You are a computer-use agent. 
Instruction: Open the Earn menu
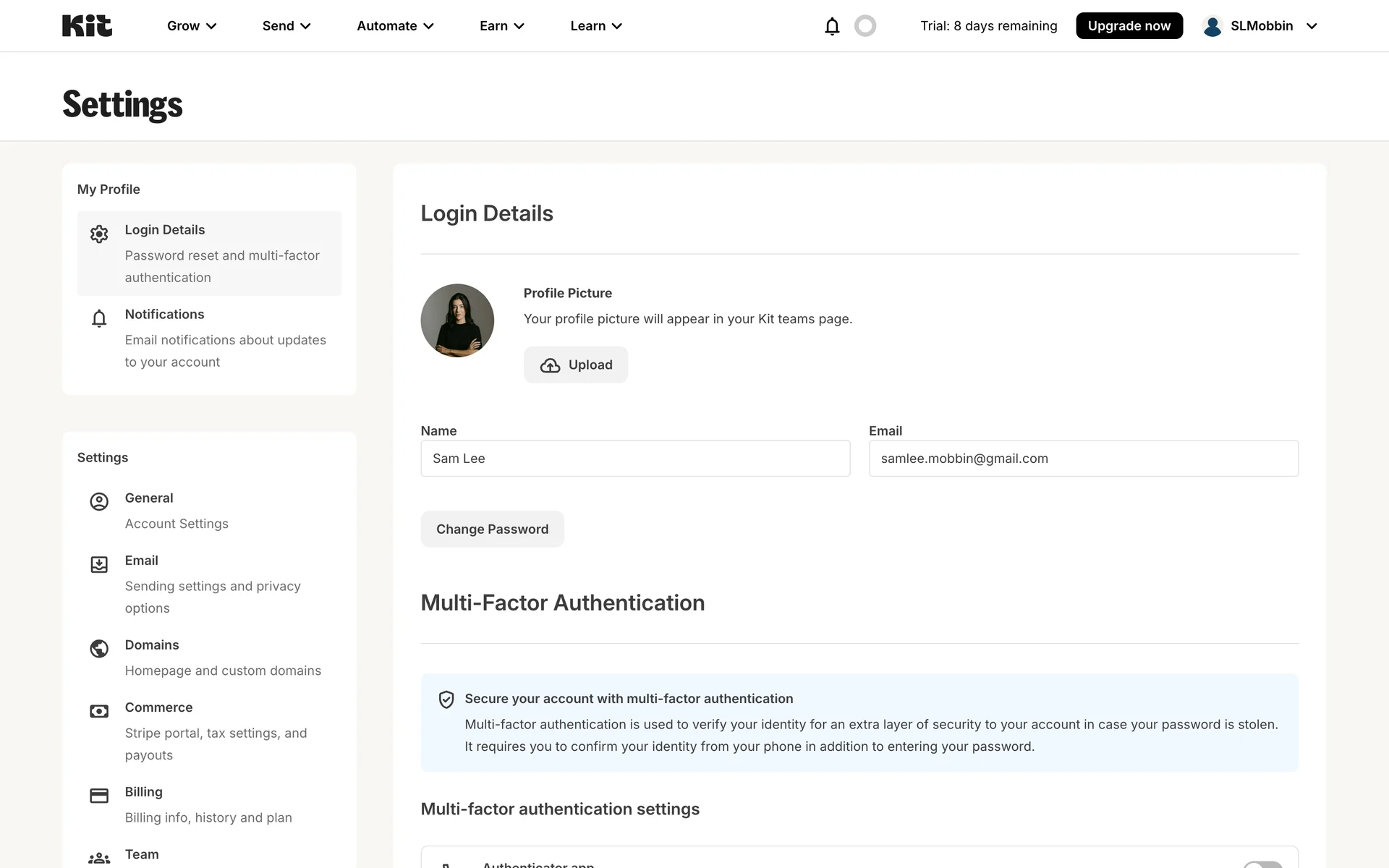tap(501, 26)
